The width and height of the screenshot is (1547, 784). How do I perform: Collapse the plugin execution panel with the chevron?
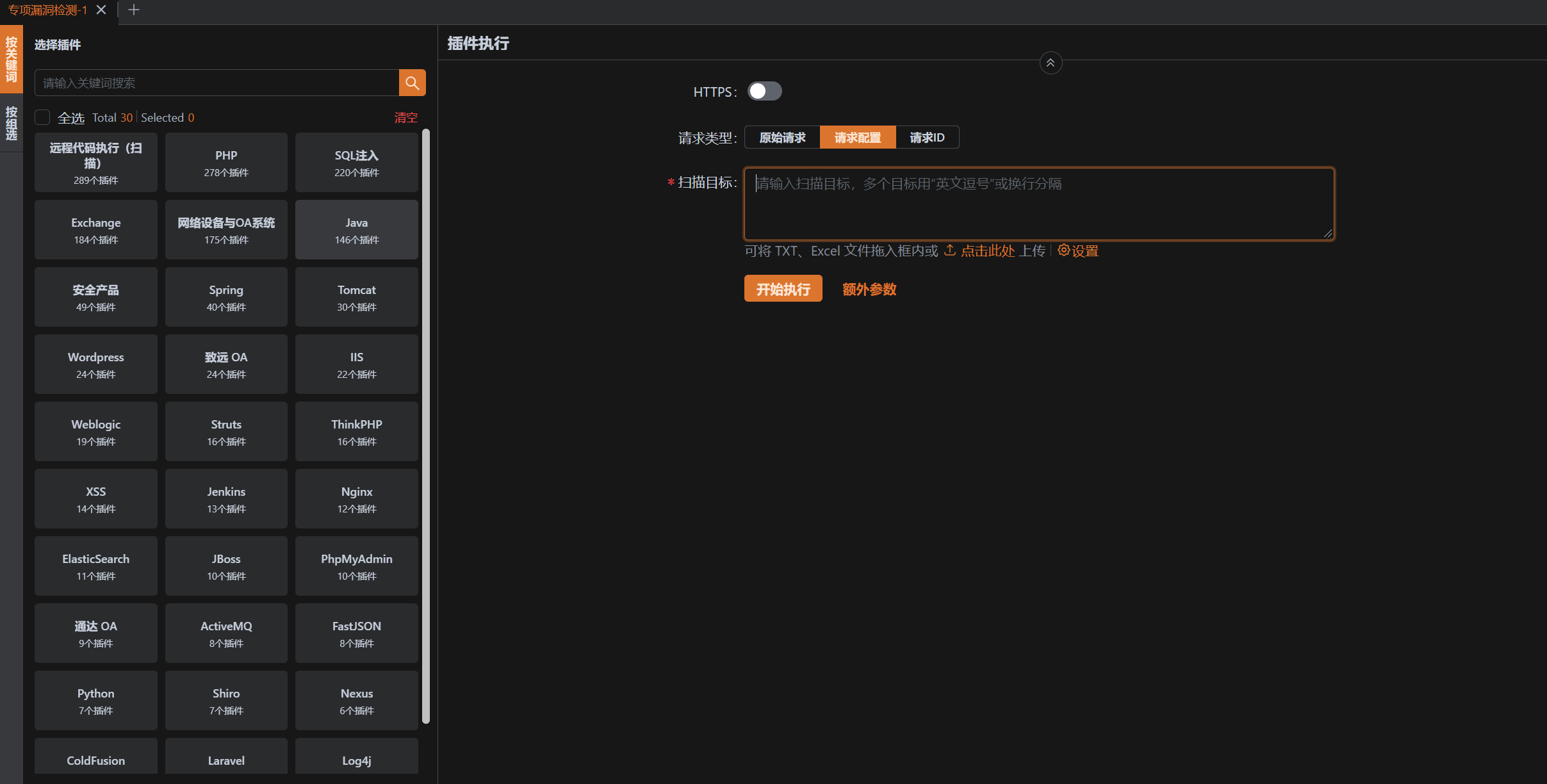pyautogui.click(x=1051, y=63)
